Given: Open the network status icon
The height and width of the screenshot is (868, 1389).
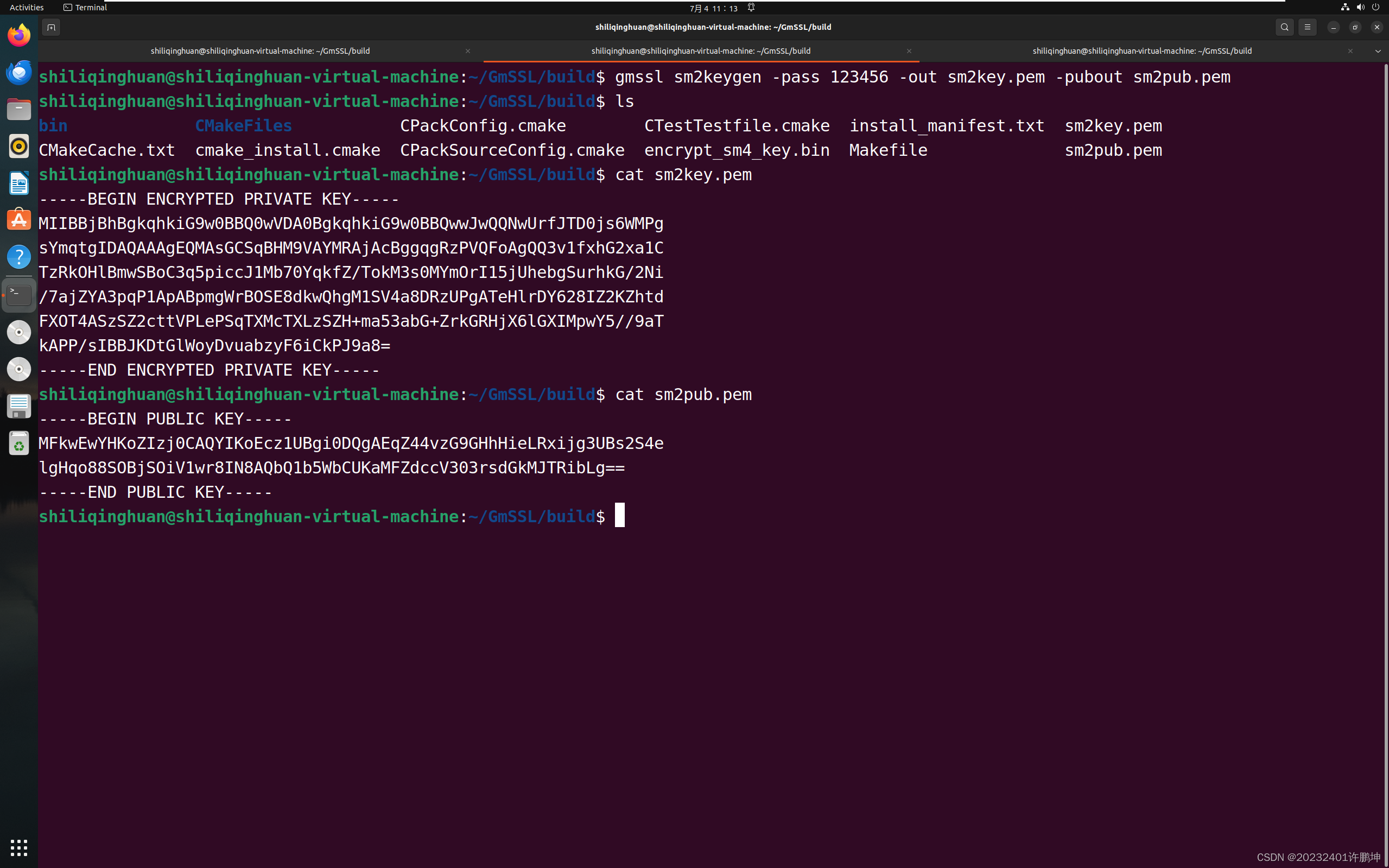Looking at the screenshot, I should pos(1345,8).
